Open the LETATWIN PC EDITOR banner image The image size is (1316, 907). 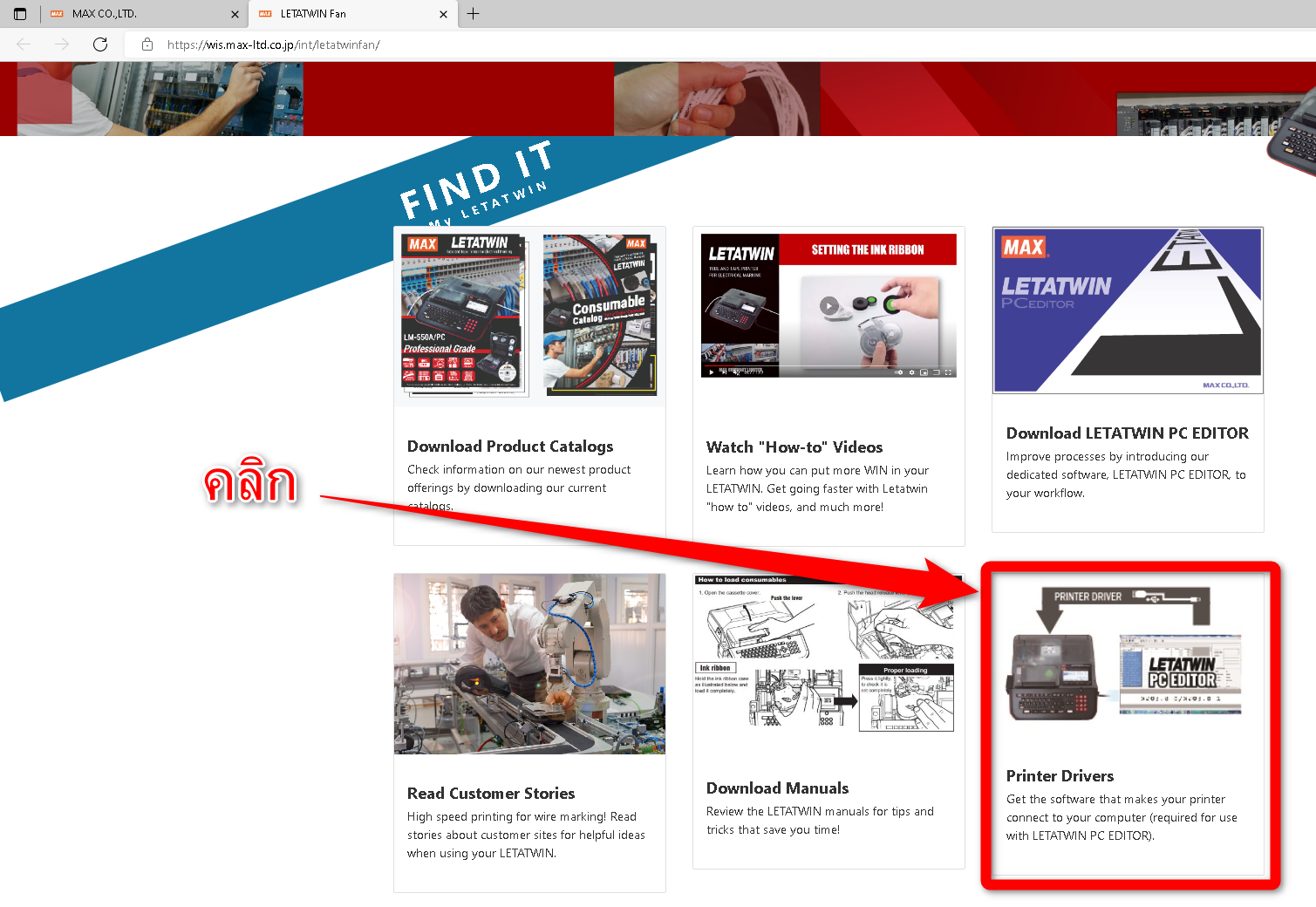1128,310
